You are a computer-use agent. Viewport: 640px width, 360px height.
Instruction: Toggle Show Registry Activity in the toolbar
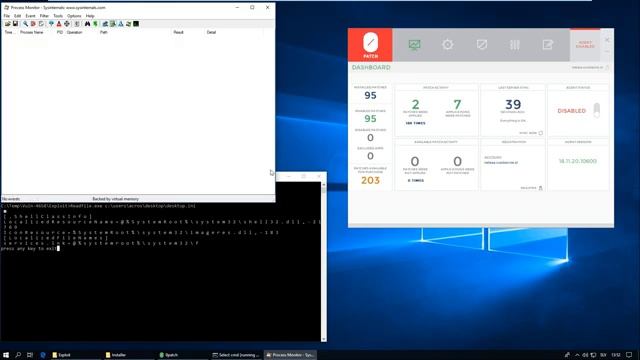(105, 24)
